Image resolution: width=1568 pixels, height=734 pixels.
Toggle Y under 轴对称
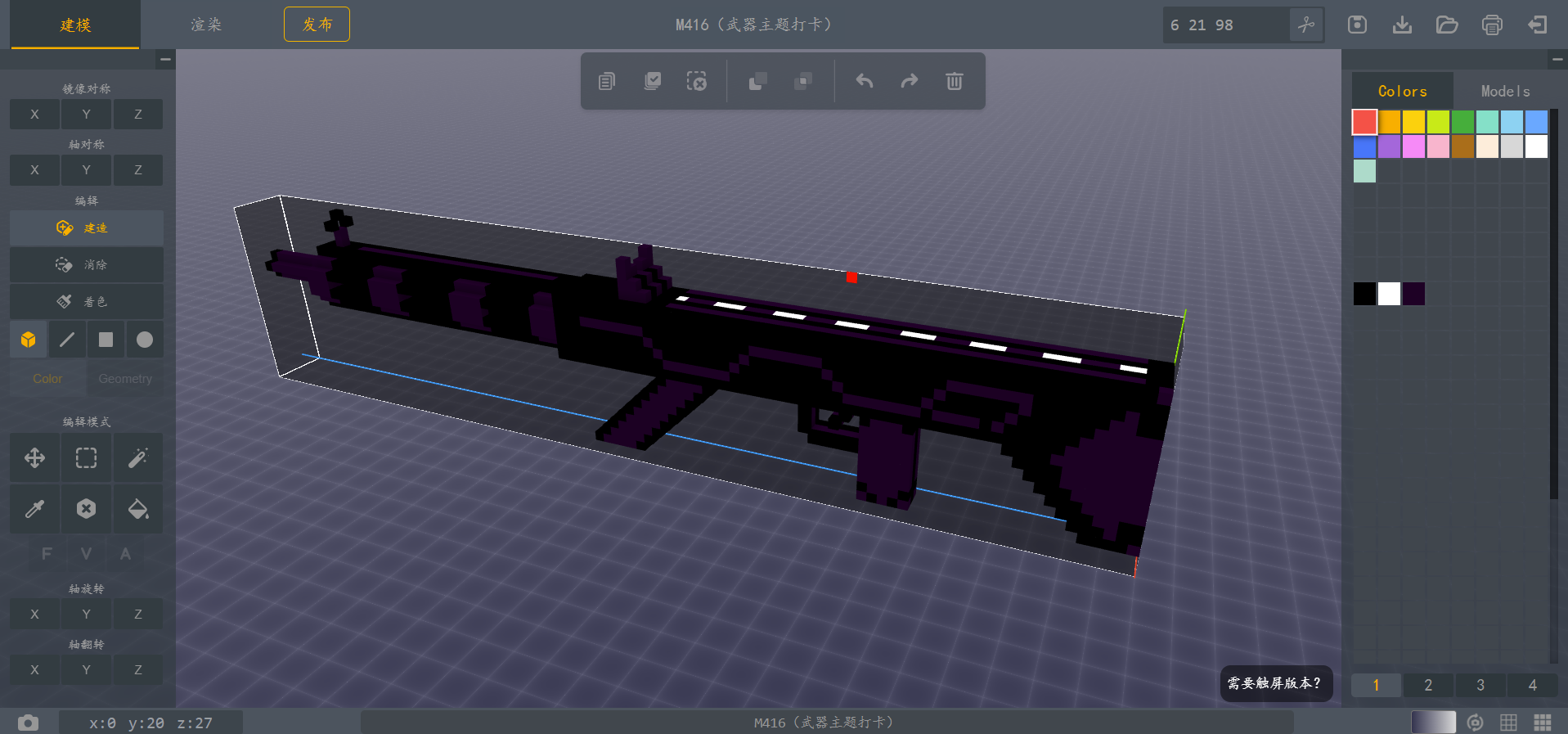coord(86,170)
